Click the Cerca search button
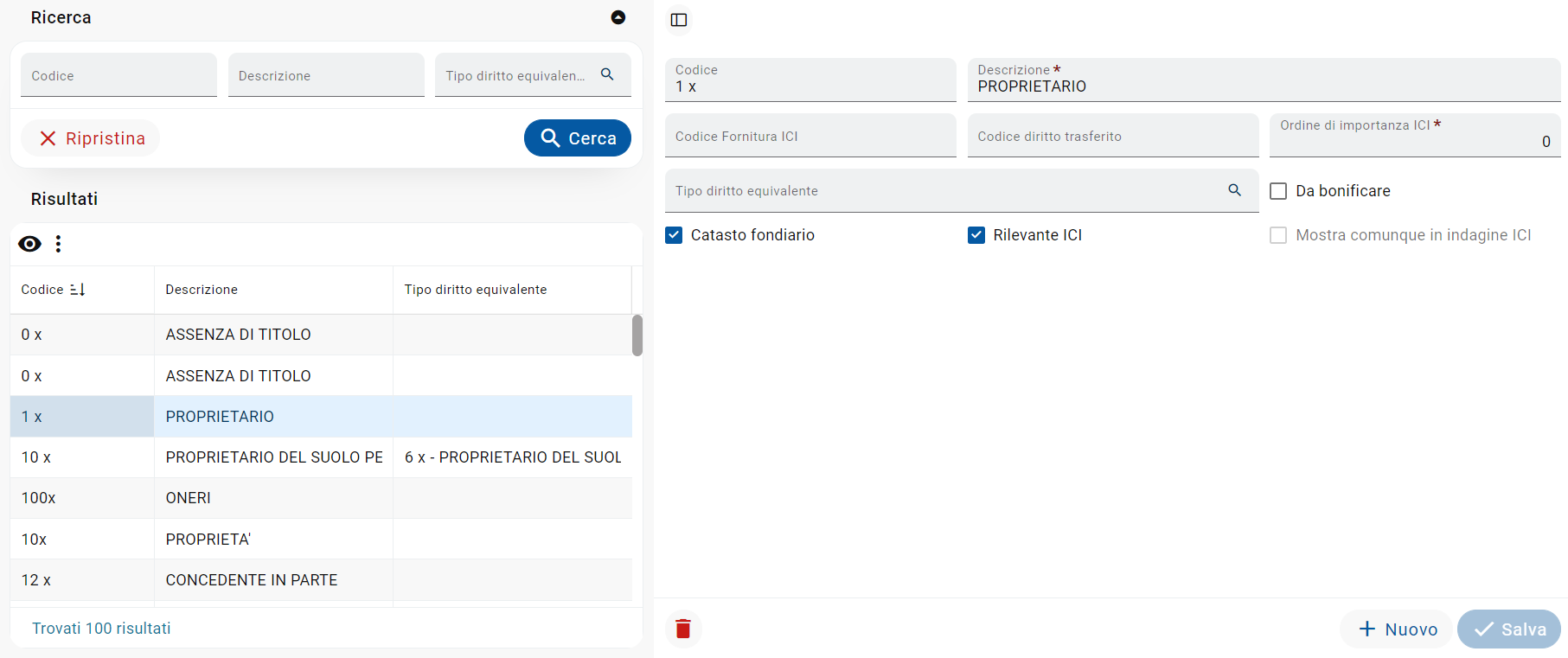Viewport: 1568px width, 658px height. pos(578,138)
